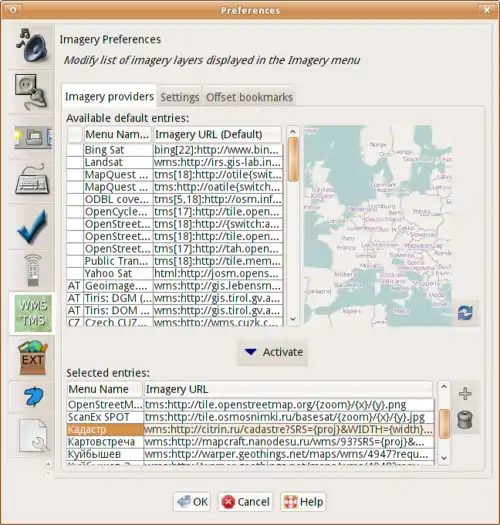Screen dimensions: 500x525
Task: Open remote control preferences icon
Action: (x=32, y=270)
